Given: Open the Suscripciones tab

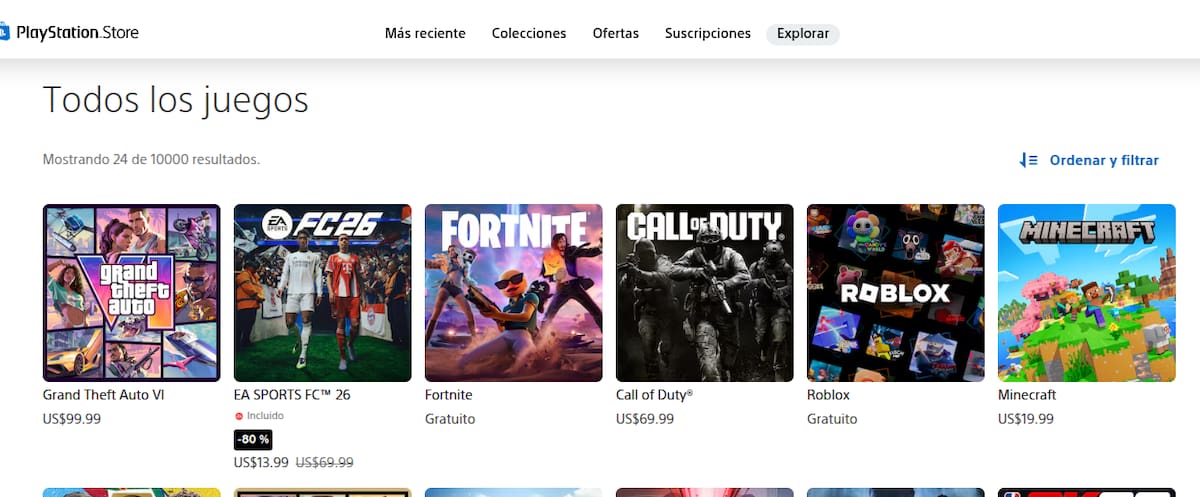Looking at the screenshot, I should 708,33.
